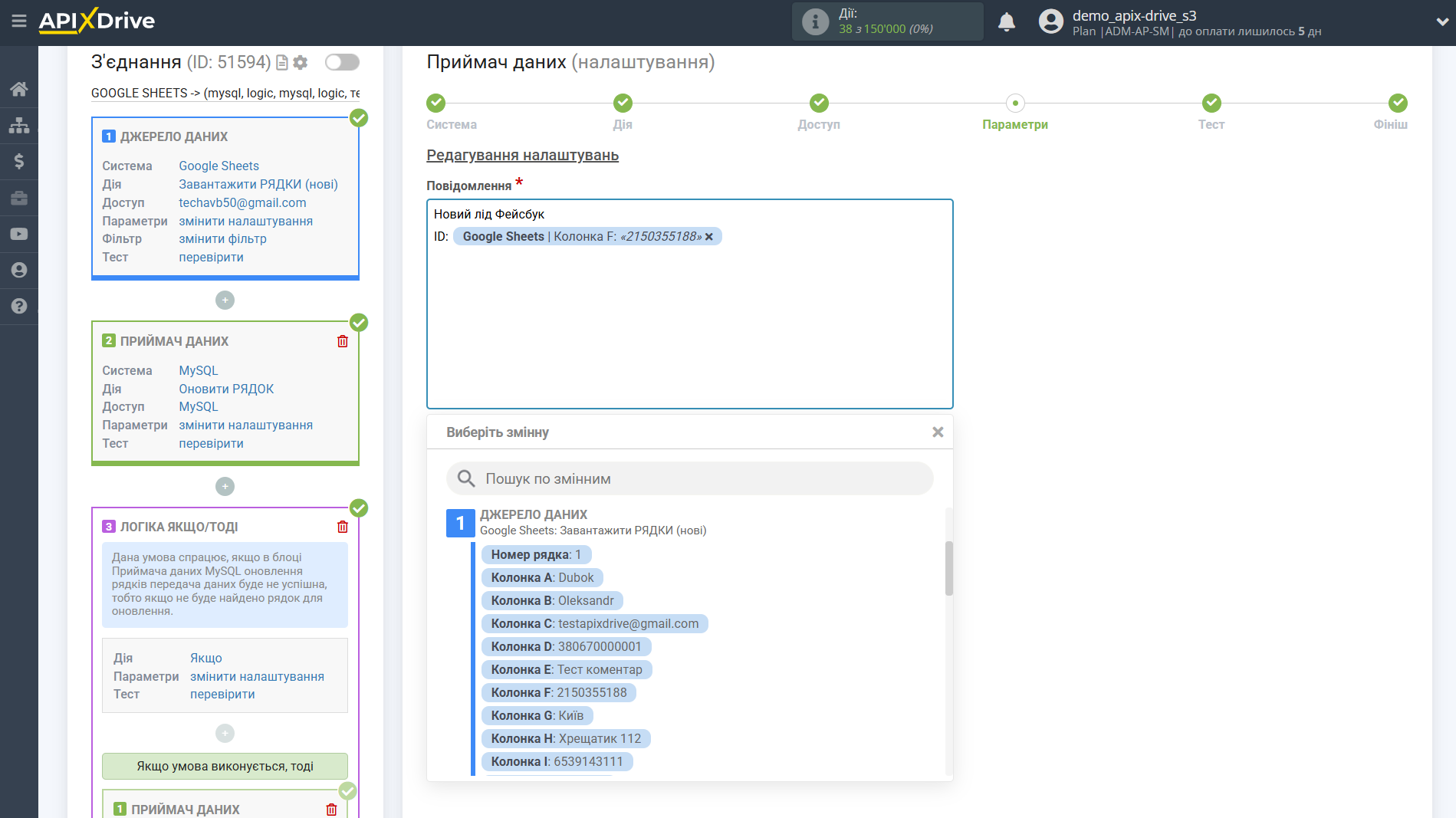The image size is (1456, 818).
Task: Insert variable Колонка I: 6539143111
Action: click(557, 761)
